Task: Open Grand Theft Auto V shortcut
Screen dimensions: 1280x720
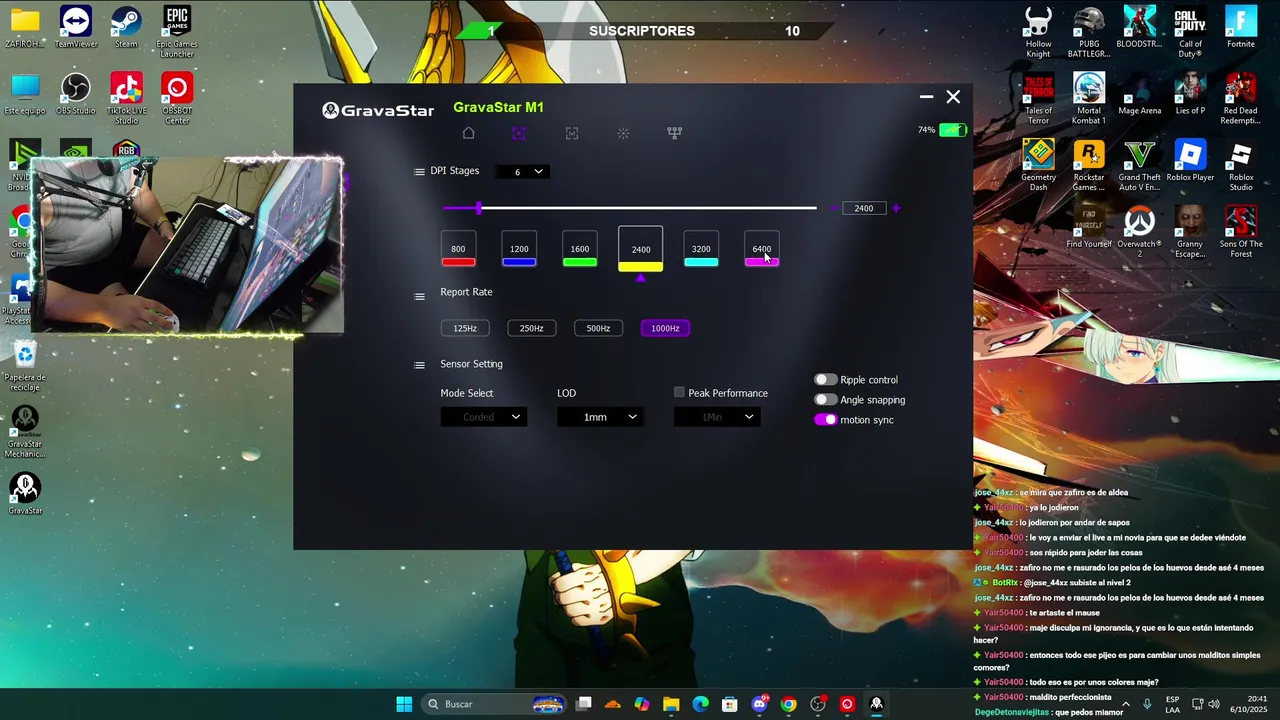Action: [x=1139, y=165]
